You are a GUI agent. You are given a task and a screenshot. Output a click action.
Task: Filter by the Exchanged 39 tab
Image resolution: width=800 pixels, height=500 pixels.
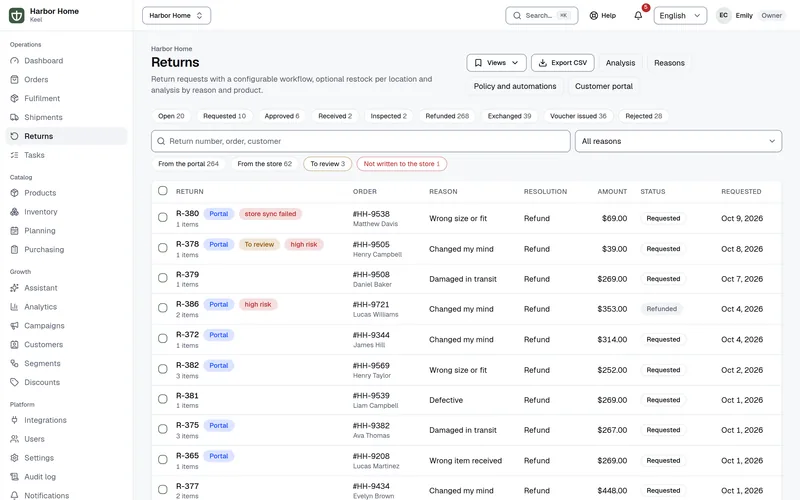coord(509,116)
